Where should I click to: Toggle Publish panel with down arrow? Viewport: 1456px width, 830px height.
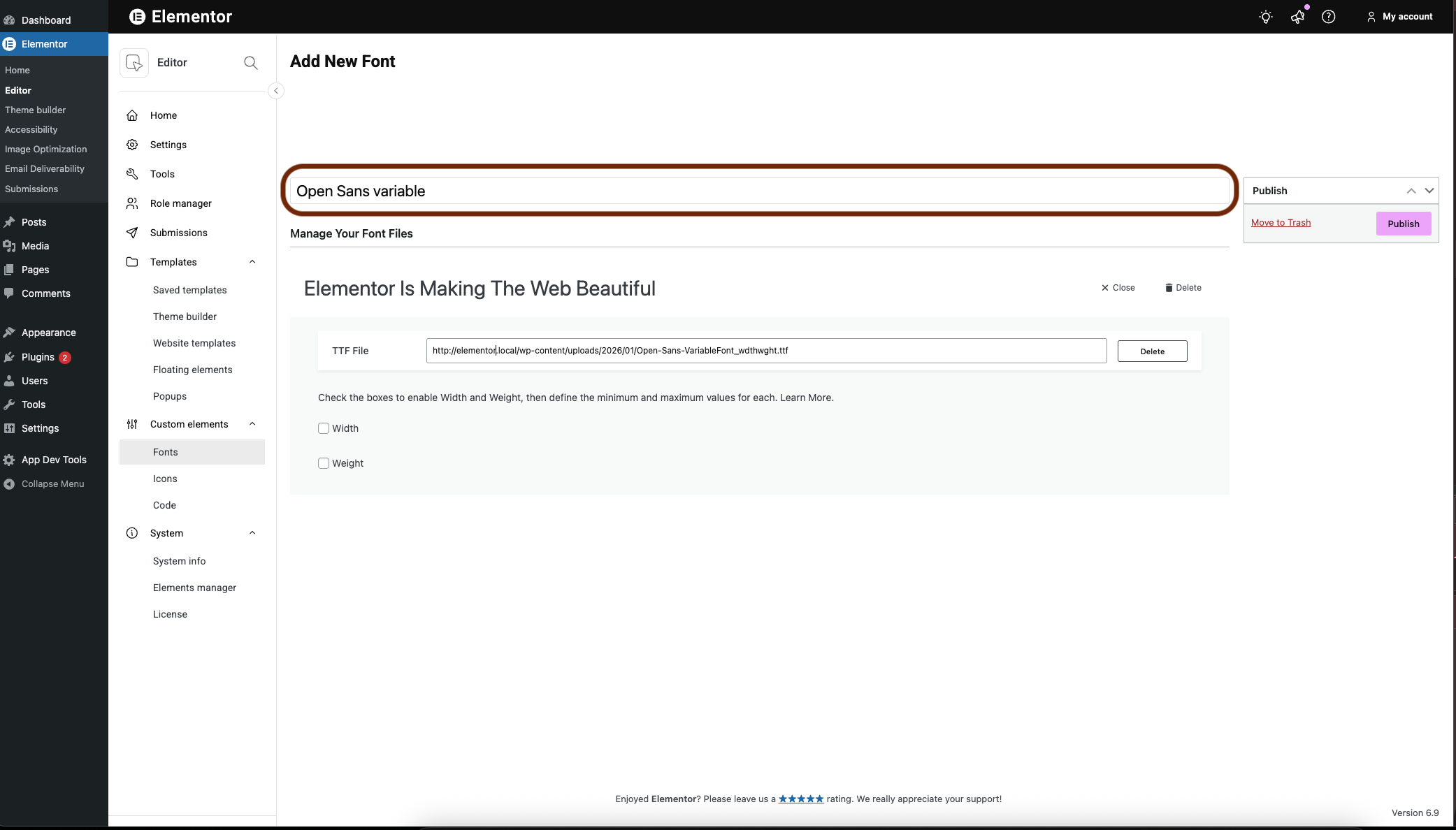click(1429, 191)
